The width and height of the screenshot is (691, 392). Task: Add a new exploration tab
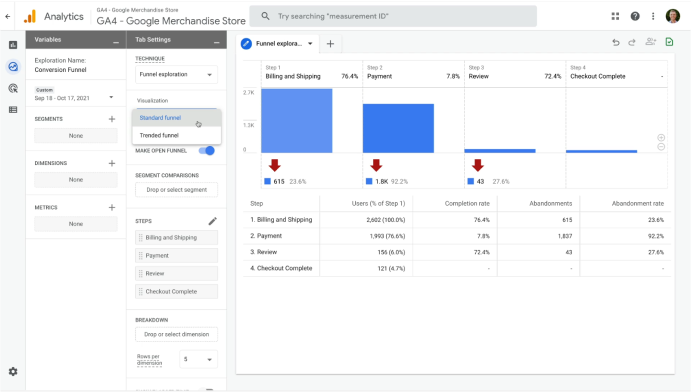click(x=330, y=44)
